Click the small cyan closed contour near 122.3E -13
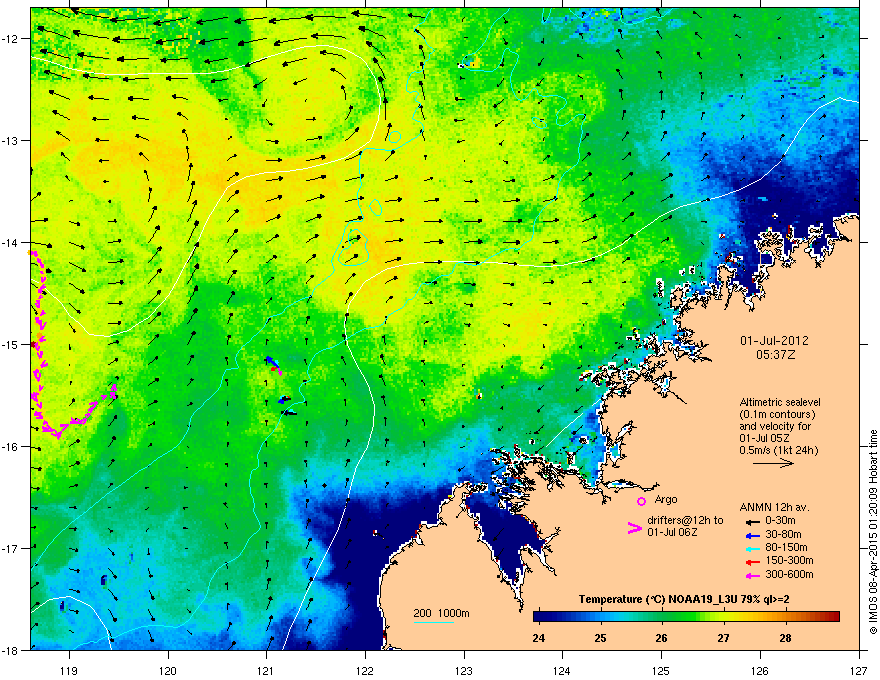Image resolution: width=880 pixels, height=680 pixels. click(x=395, y=136)
